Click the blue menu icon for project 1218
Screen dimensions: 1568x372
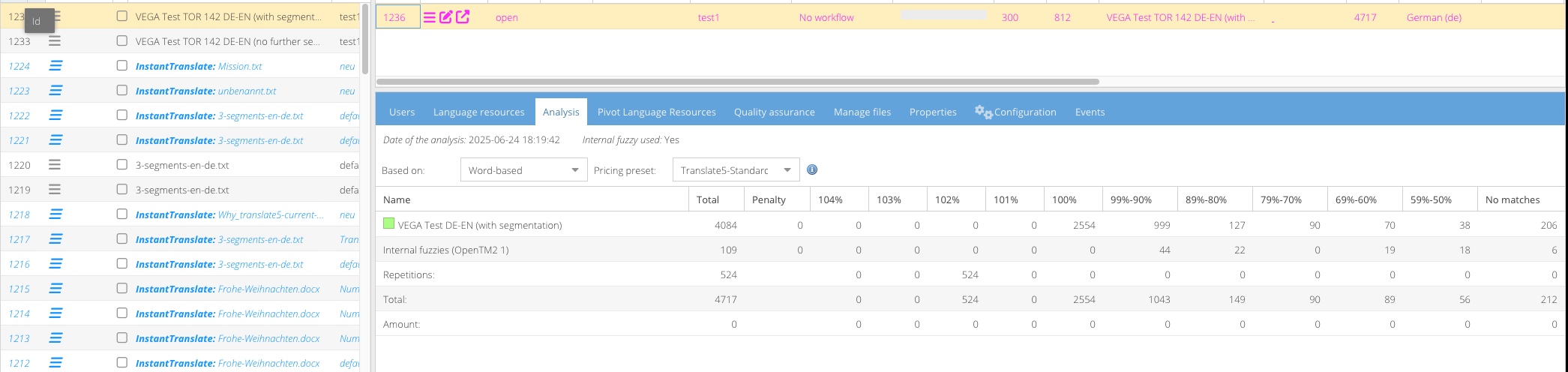coord(55,214)
